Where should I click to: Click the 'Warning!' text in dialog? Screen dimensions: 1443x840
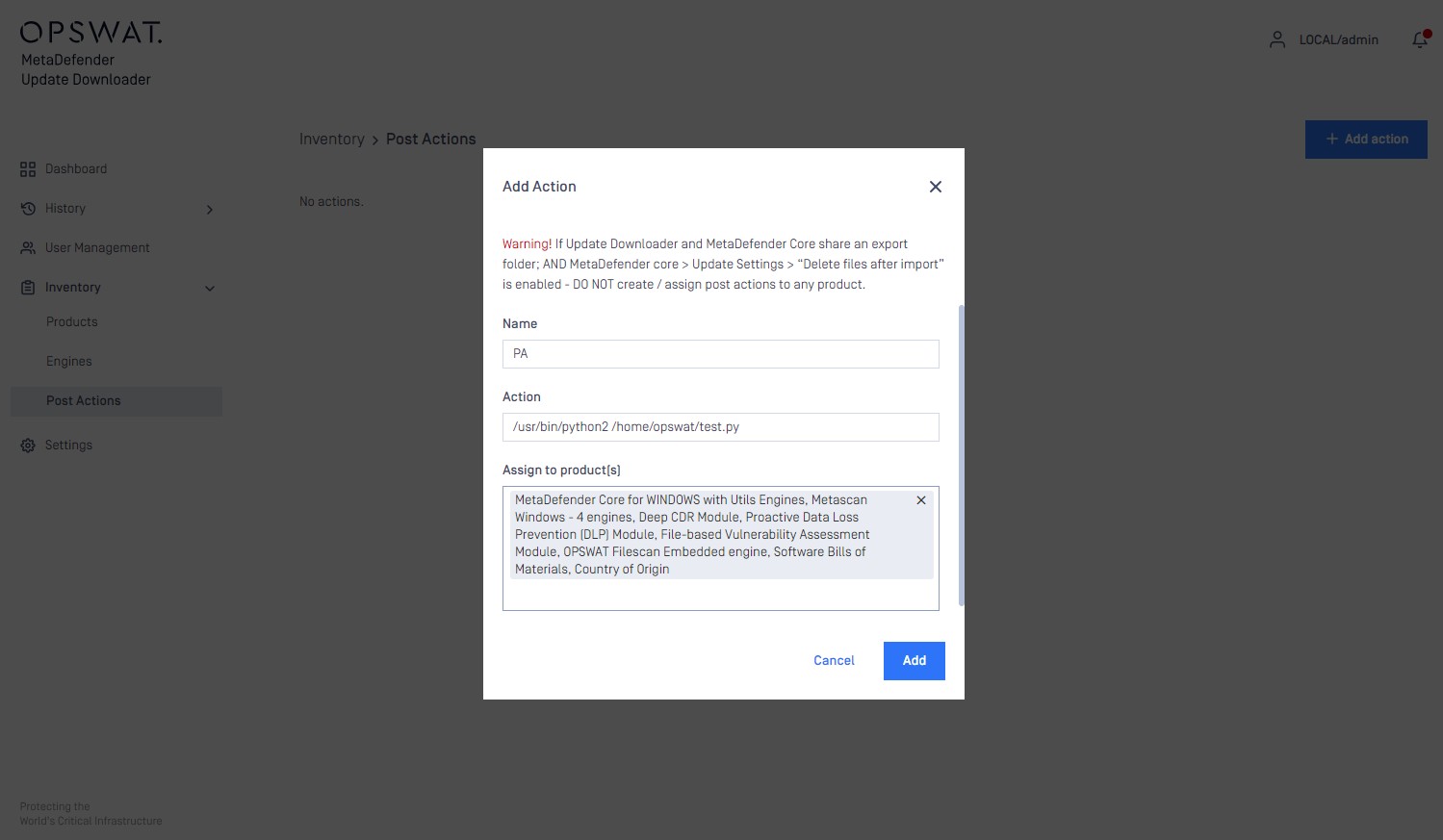pos(528,244)
